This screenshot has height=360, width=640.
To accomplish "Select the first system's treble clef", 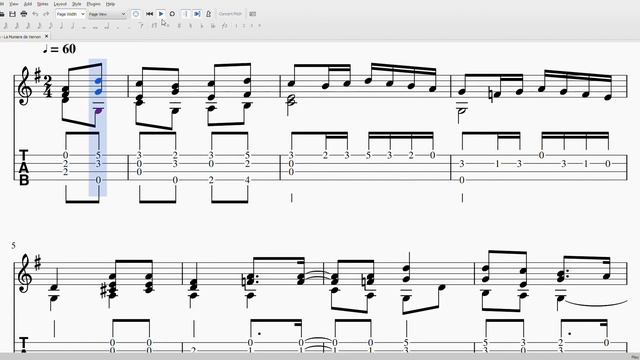I will (x=25, y=86).
